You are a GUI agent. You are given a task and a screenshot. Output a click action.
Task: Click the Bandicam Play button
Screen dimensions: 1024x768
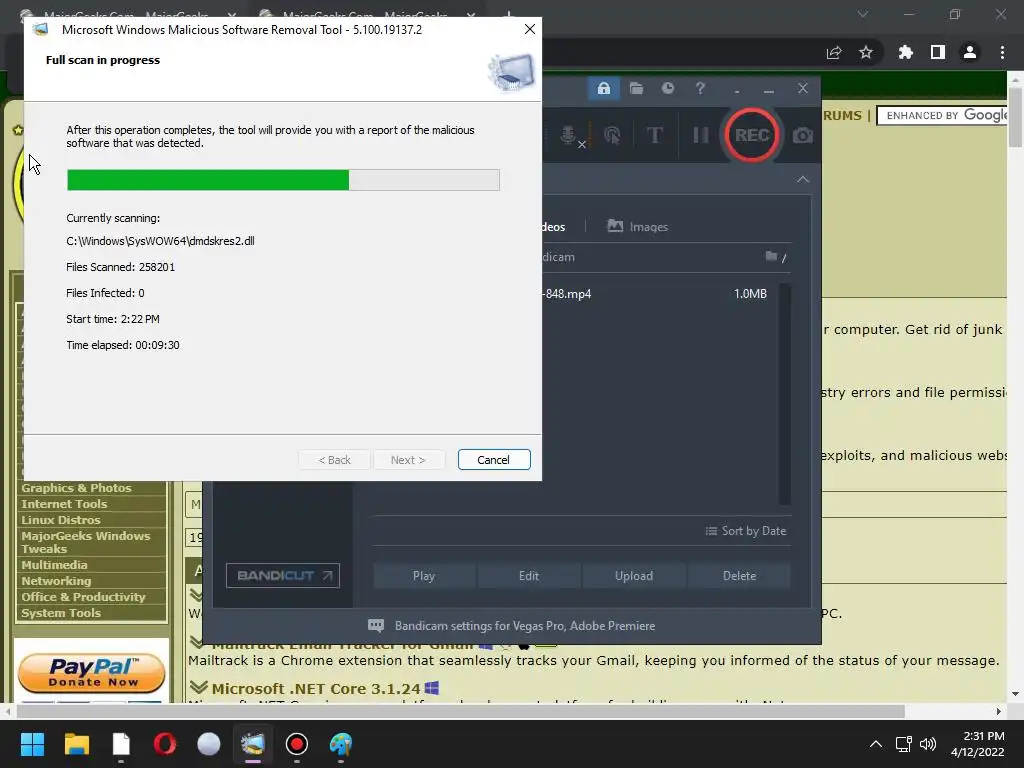(x=424, y=576)
